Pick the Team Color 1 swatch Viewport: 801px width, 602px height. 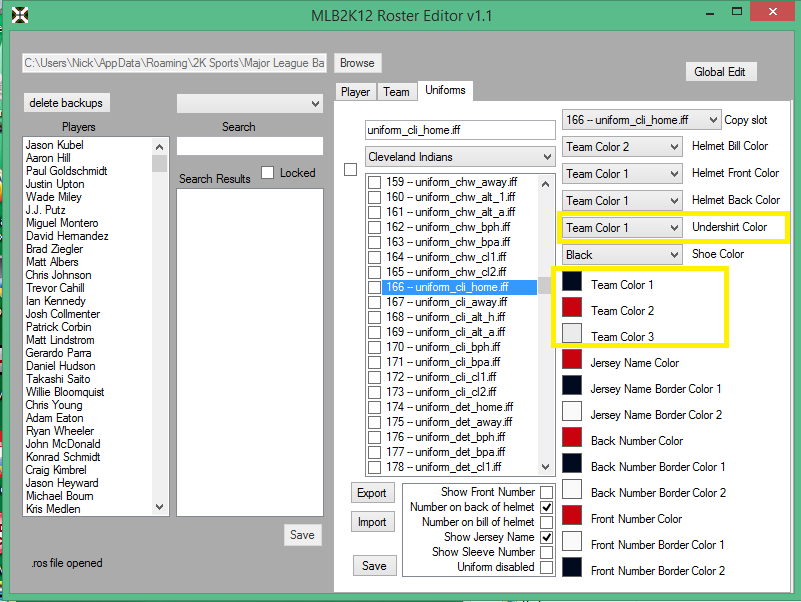pos(572,281)
